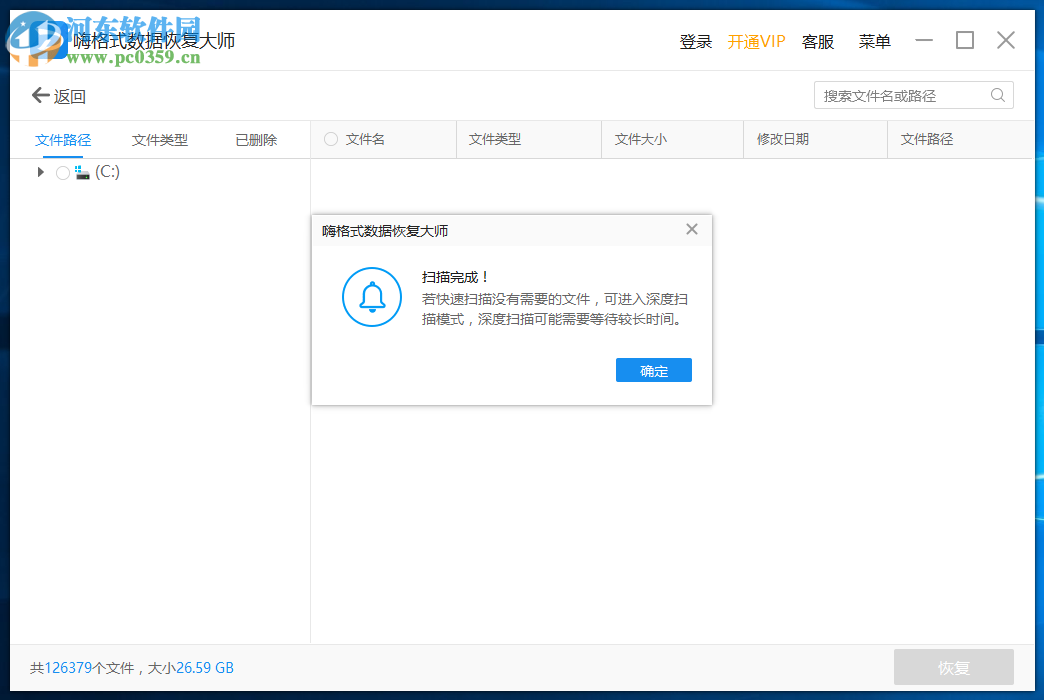Expand the (C:) drive tree node
Screen dimensions: 1044x700
40,171
